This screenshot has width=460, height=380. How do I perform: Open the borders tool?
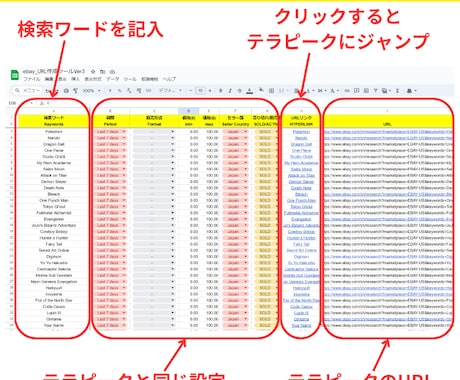click(x=272, y=91)
